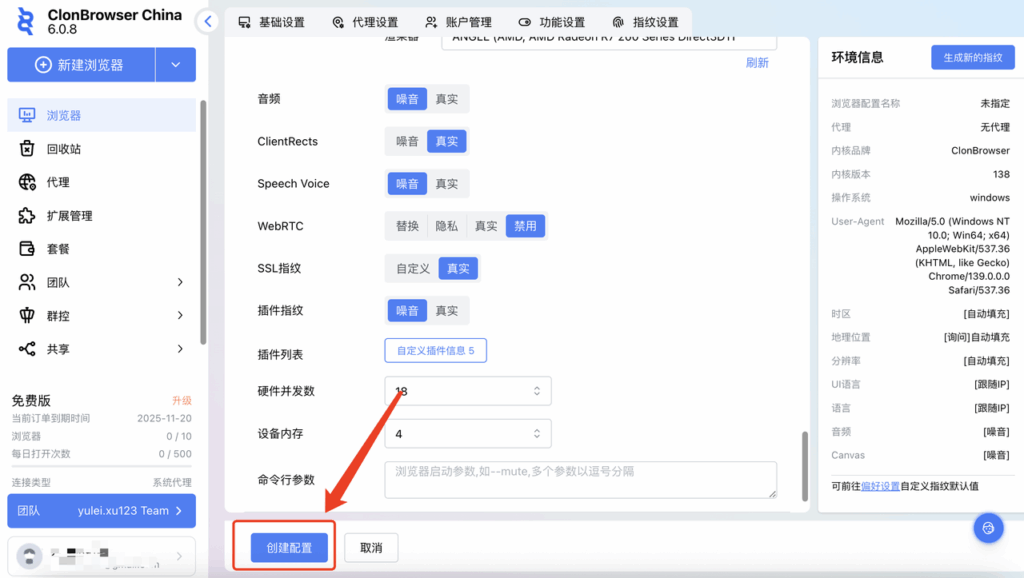Viewport: 1024px width, 578px height.
Task: Open the 群控 group control section
Action: pyautogui.click(x=60, y=316)
